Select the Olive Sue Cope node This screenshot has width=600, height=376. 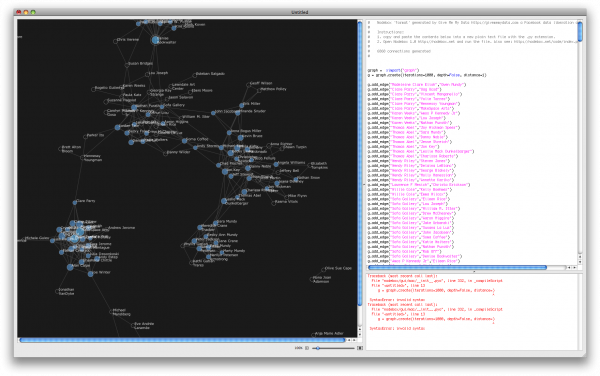pos(323,269)
